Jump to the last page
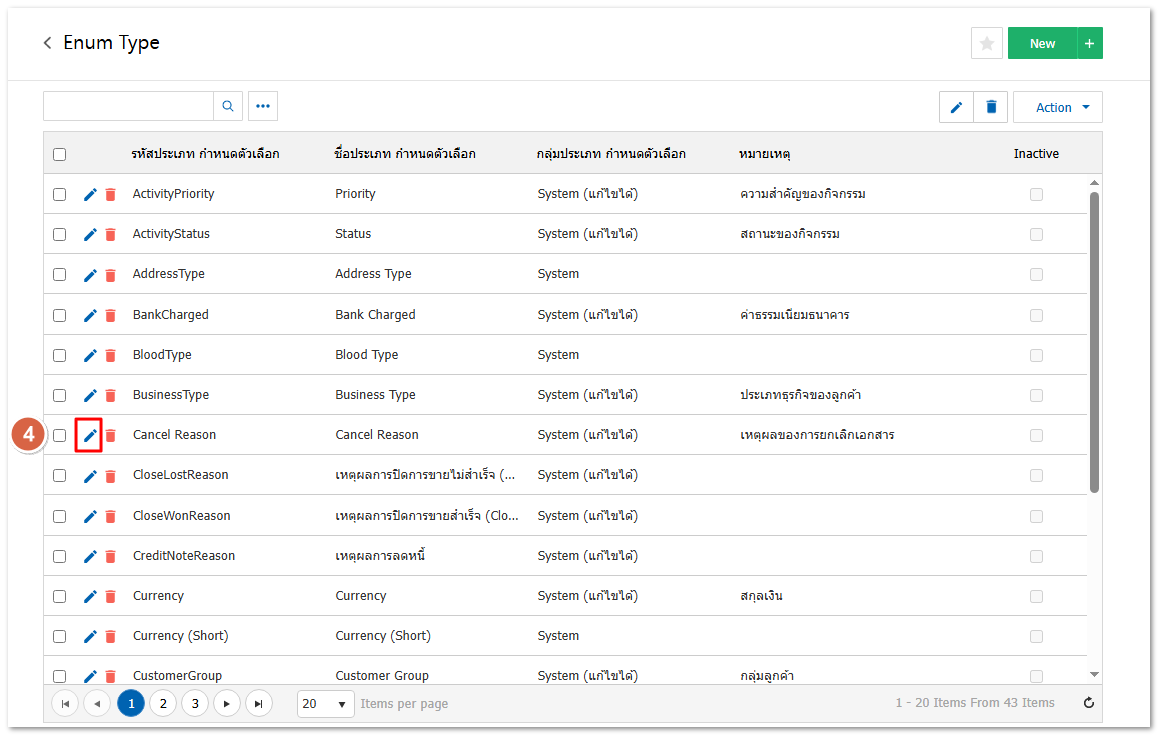 tap(259, 703)
